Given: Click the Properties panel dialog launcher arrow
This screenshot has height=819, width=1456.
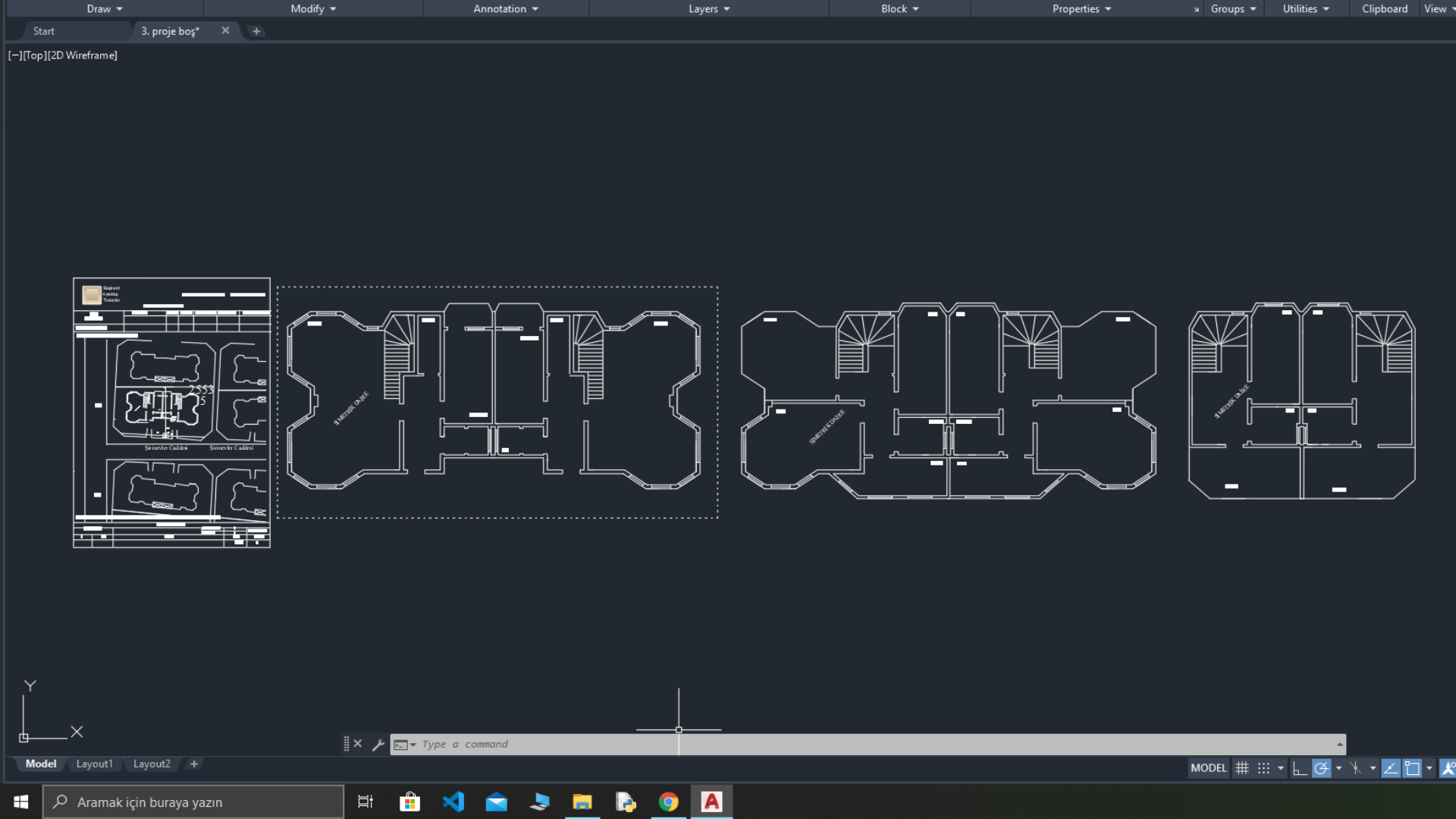Looking at the screenshot, I should click(1197, 10).
